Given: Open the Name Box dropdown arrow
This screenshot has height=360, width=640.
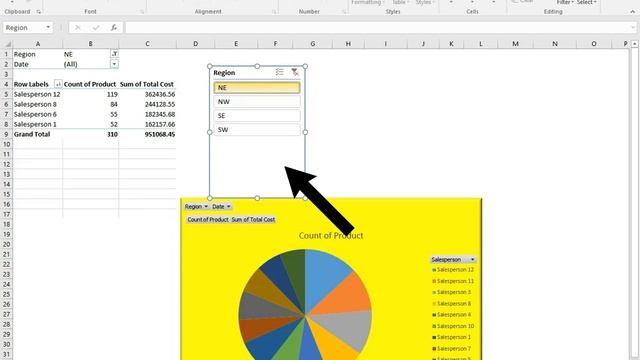Looking at the screenshot, I should (48, 28).
